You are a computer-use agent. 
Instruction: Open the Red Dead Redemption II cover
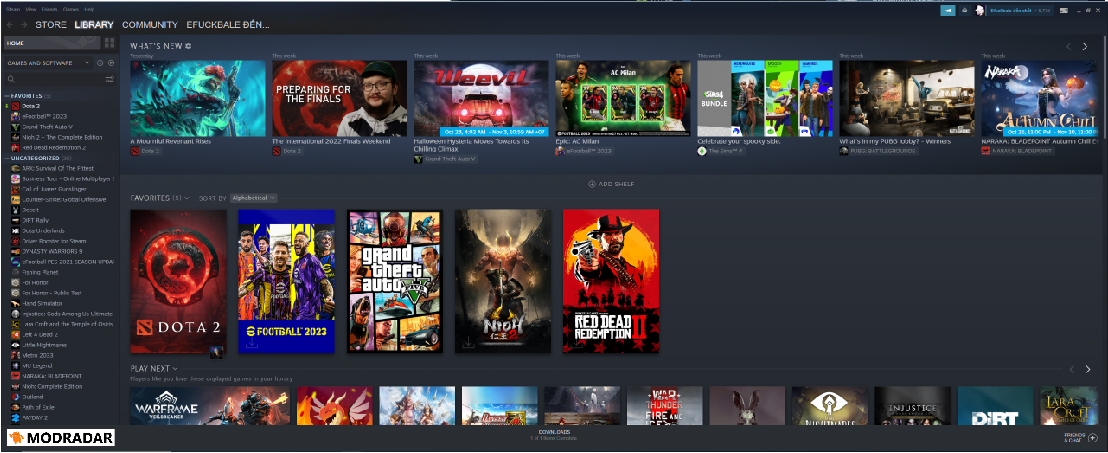(x=611, y=281)
